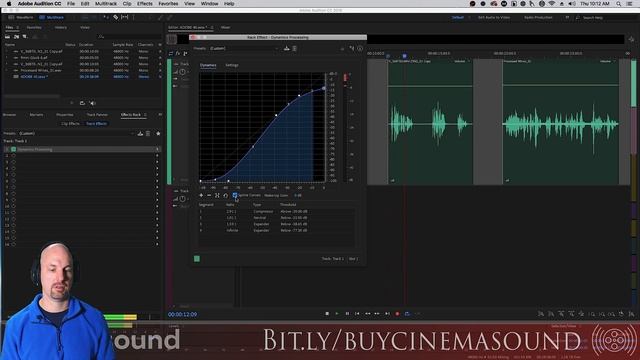Select the Razor tool in top toolbar
Viewport: 640px width, 360px height.
pos(116,17)
